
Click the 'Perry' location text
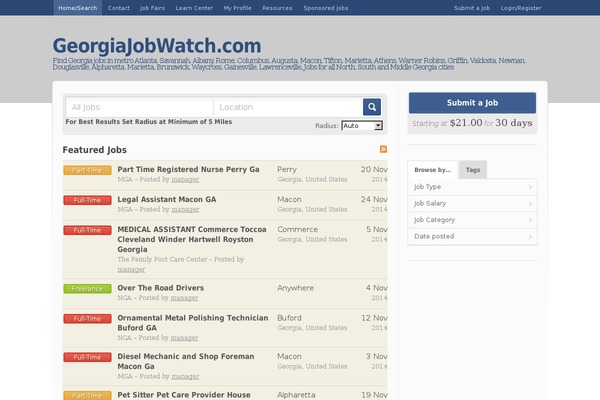(x=287, y=169)
